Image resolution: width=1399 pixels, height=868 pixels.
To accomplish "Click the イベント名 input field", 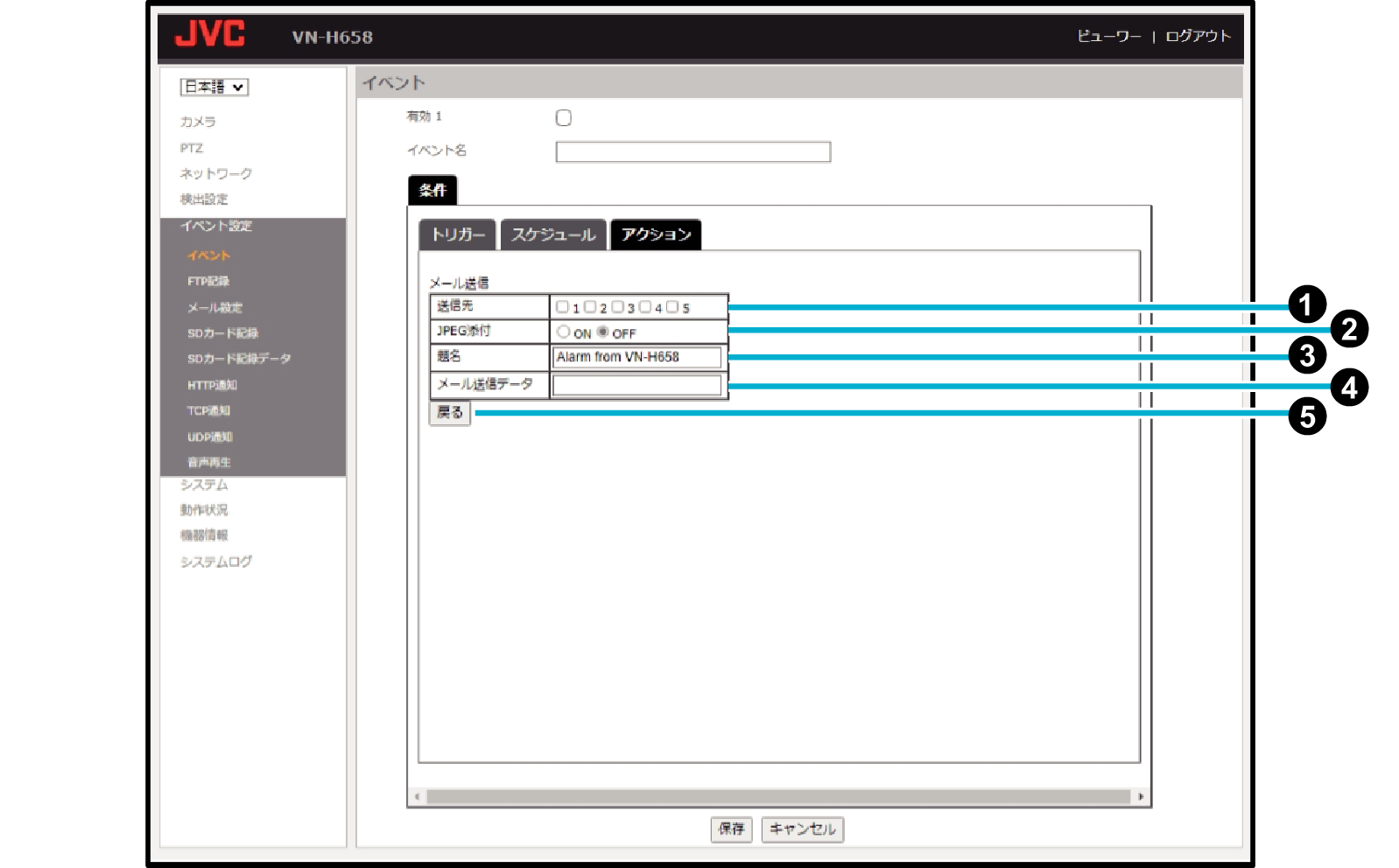I will tap(693, 152).
